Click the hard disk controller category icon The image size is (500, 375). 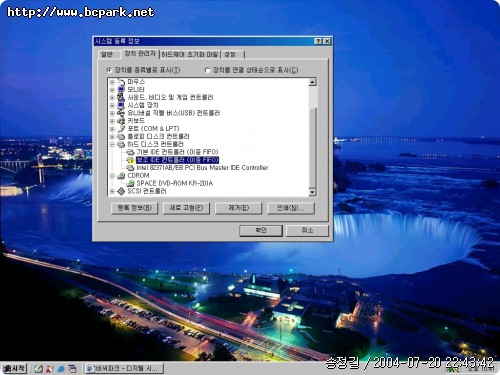pos(121,144)
